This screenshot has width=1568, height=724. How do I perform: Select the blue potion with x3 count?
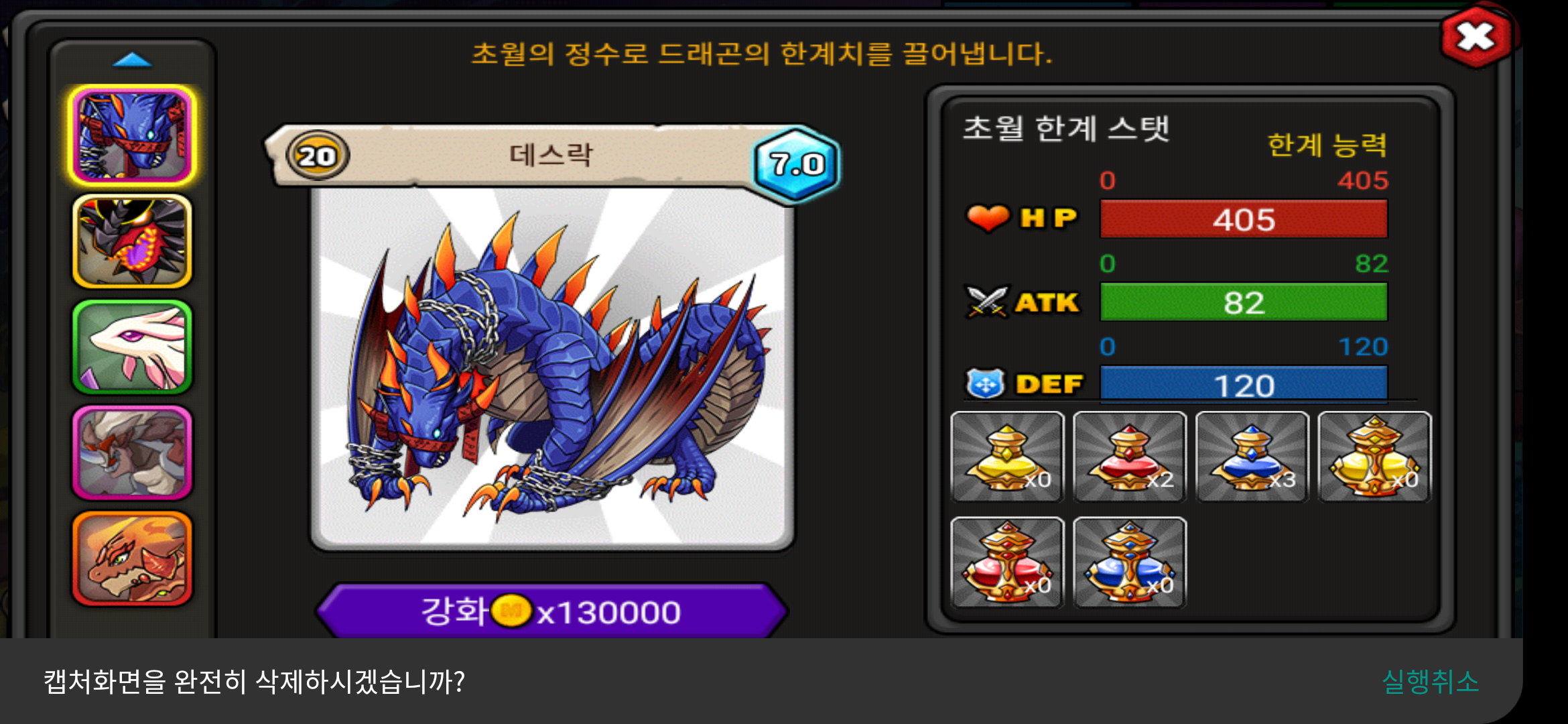1252,457
